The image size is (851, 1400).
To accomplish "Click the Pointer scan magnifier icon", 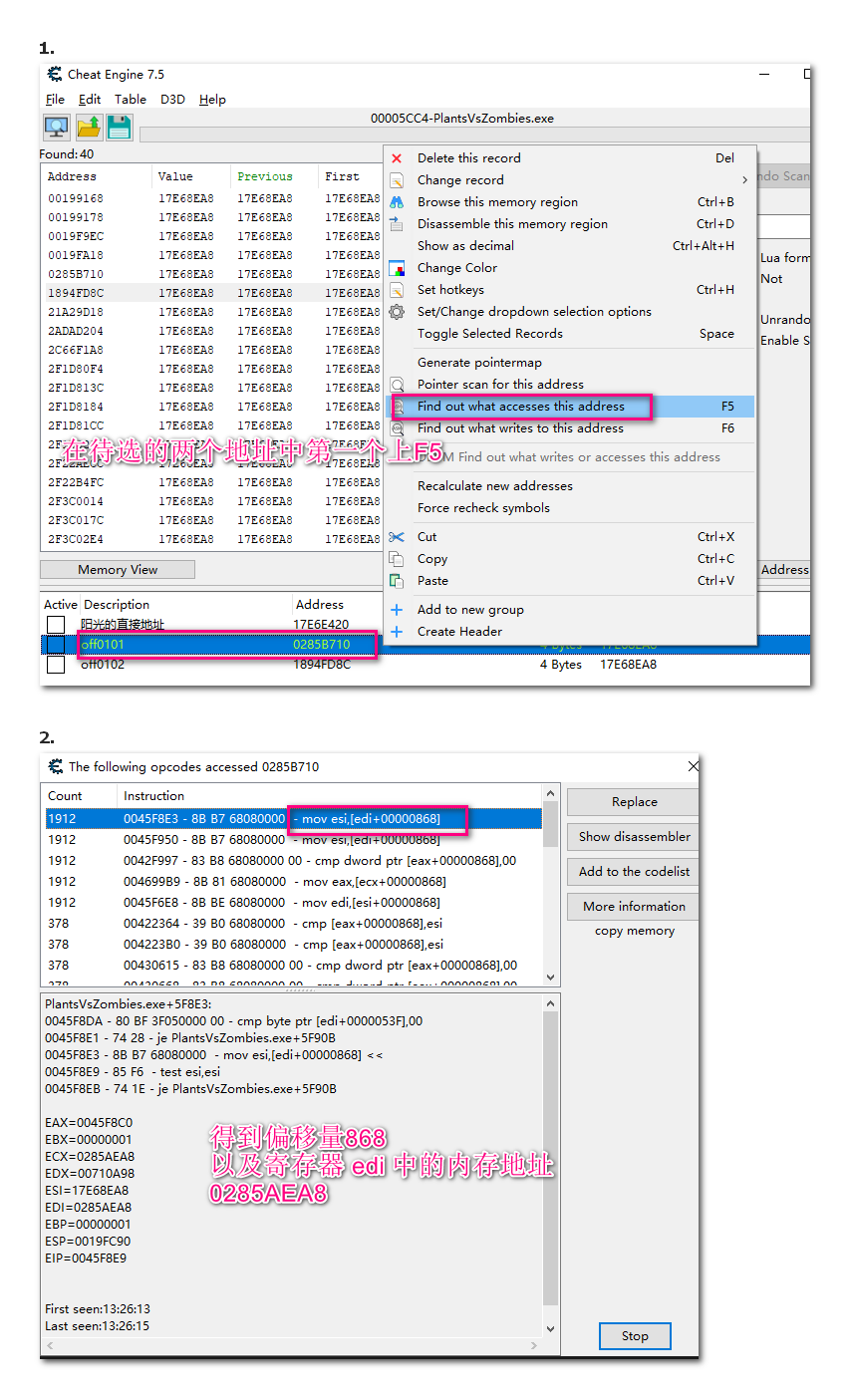I will [397, 385].
